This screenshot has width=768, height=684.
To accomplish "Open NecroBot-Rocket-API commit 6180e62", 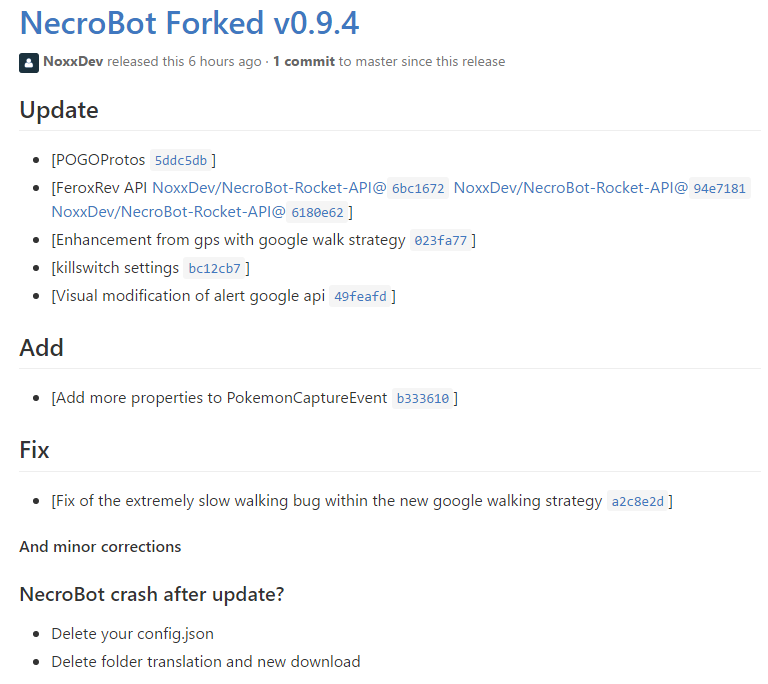I will (x=317, y=213).
